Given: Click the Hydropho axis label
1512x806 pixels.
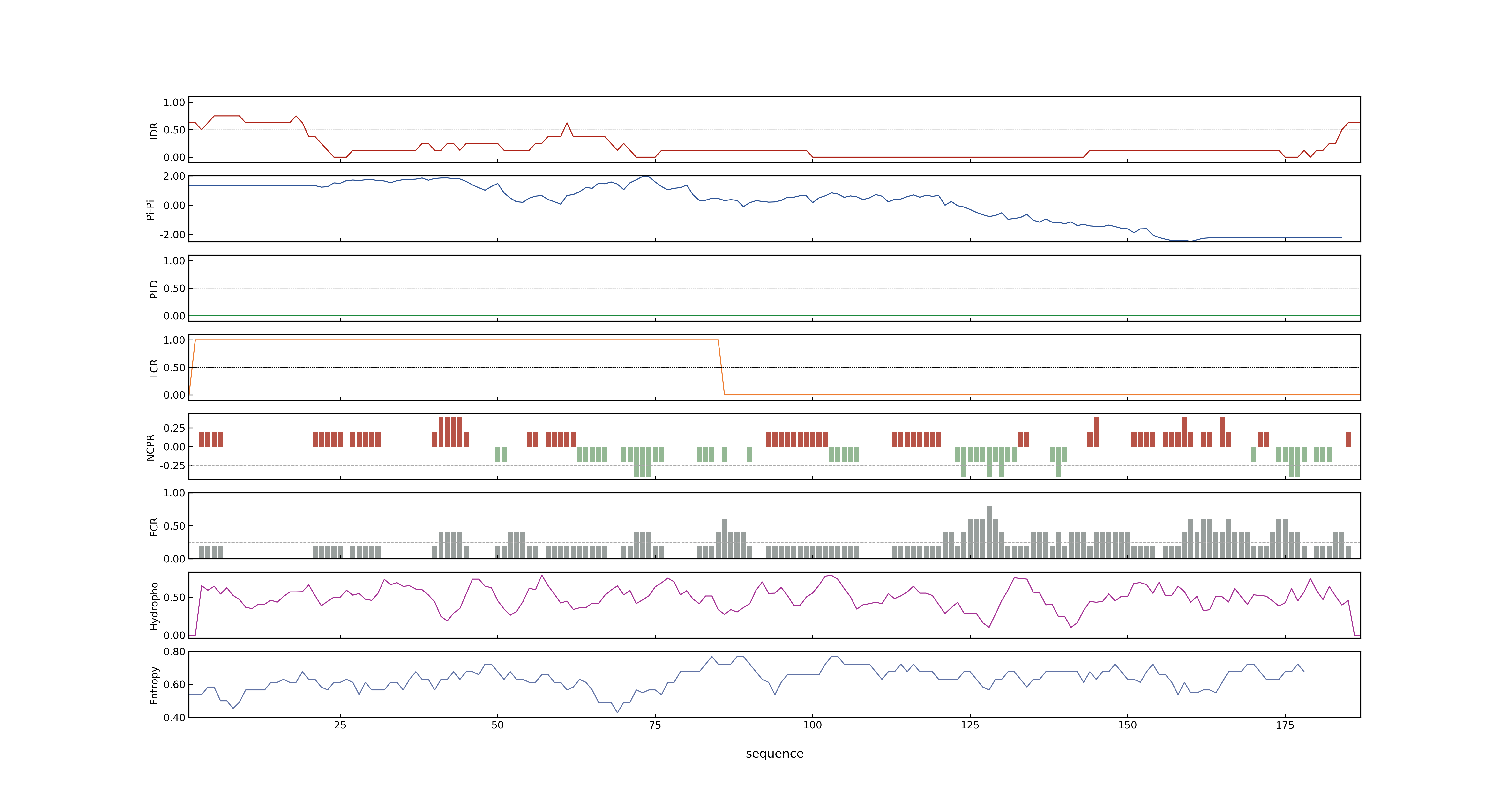Looking at the screenshot, I should pyautogui.click(x=154, y=606).
